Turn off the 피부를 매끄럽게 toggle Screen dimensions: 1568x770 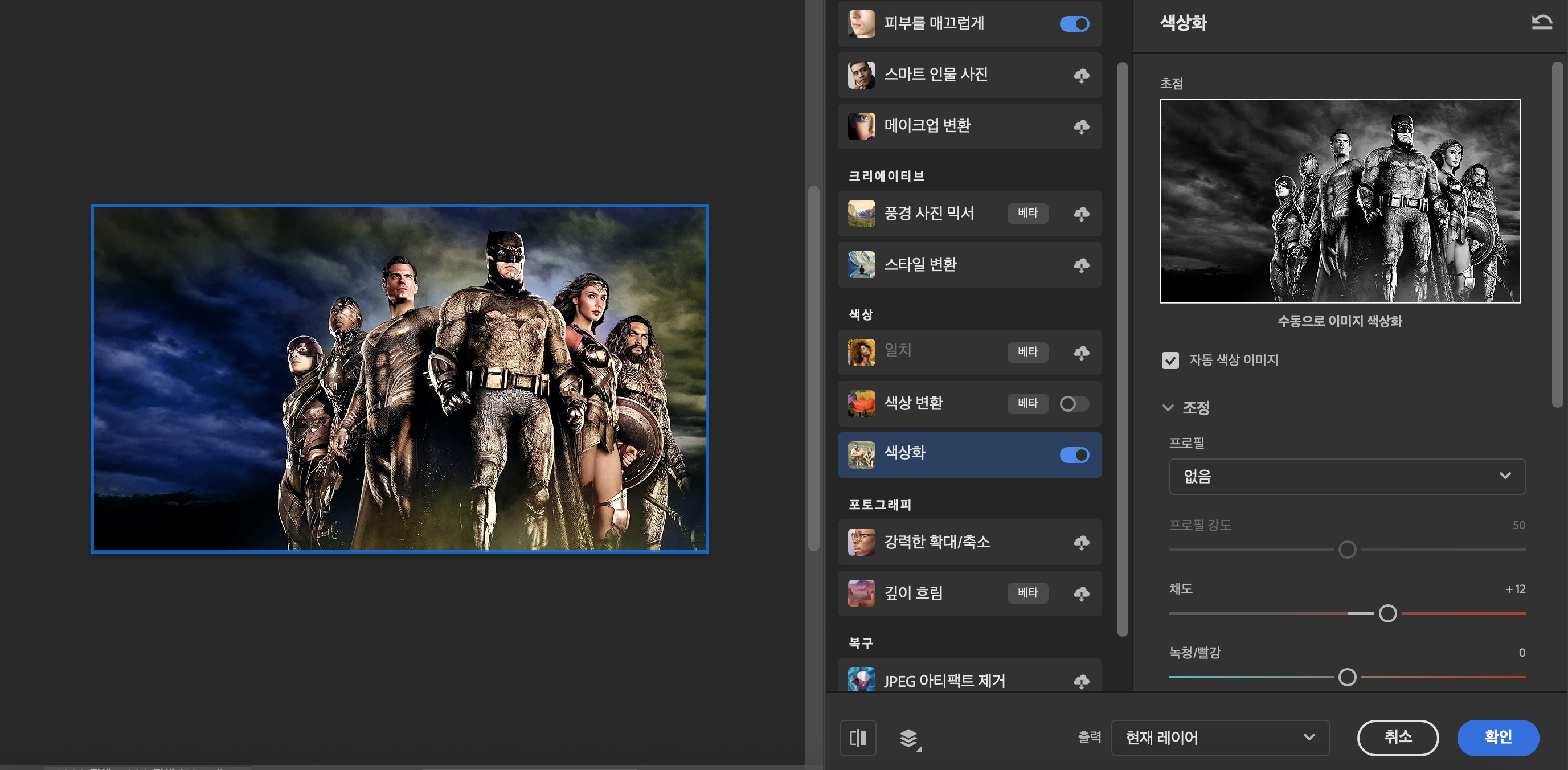pyautogui.click(x=1074, y=24)
